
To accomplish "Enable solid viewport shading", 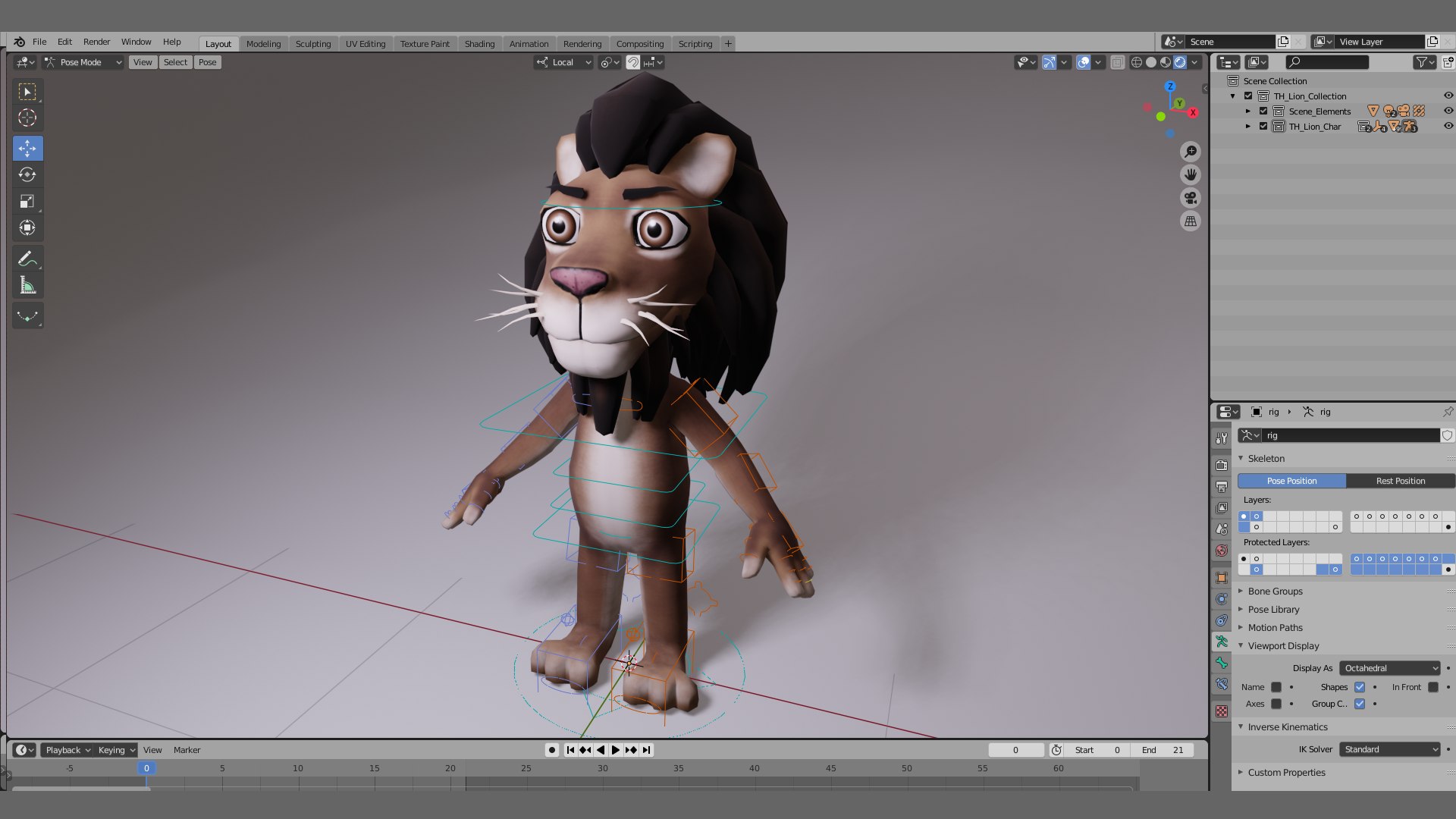I will 1151,62.
